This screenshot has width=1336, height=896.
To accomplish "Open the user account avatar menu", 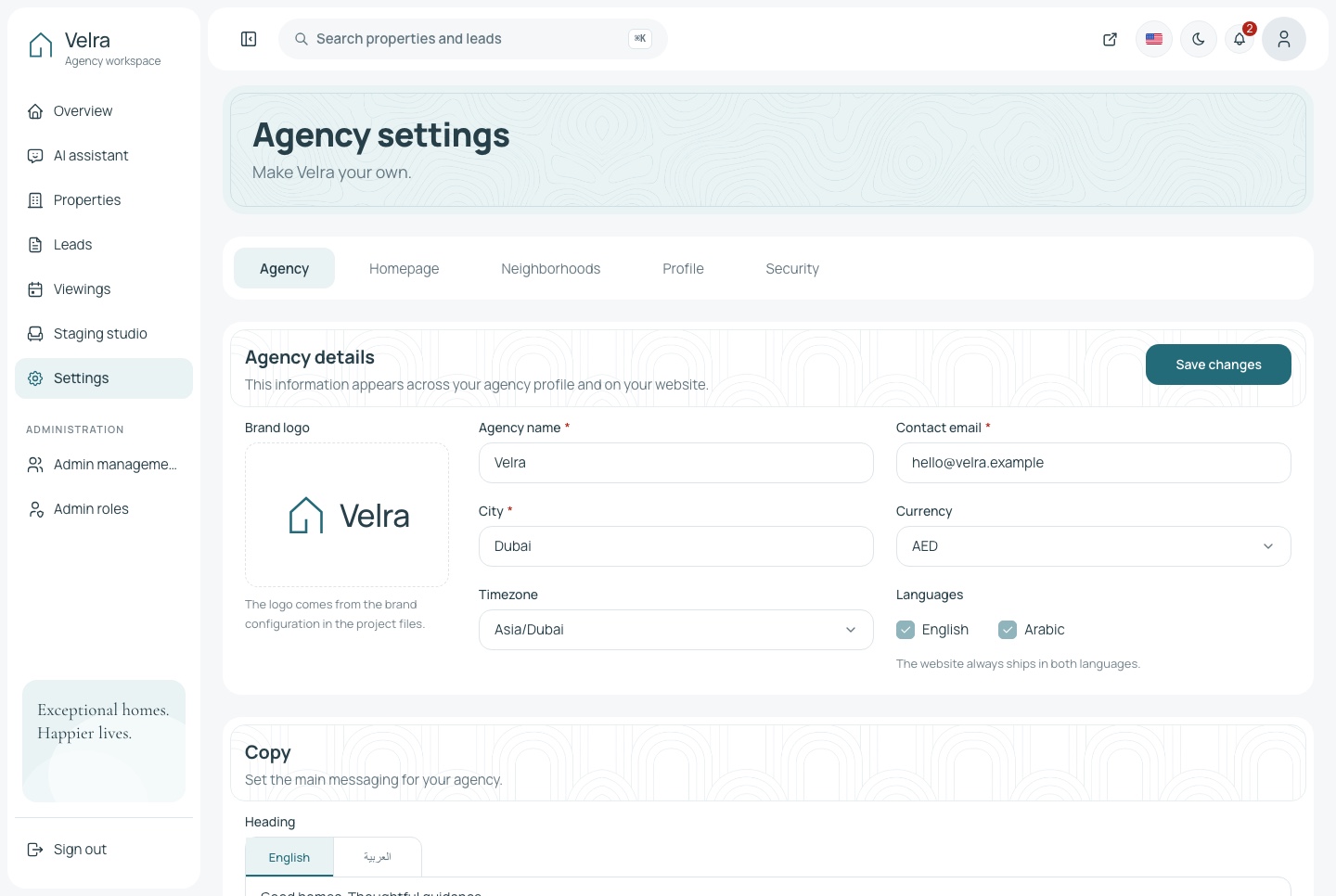I will (x=1284, y=39).
